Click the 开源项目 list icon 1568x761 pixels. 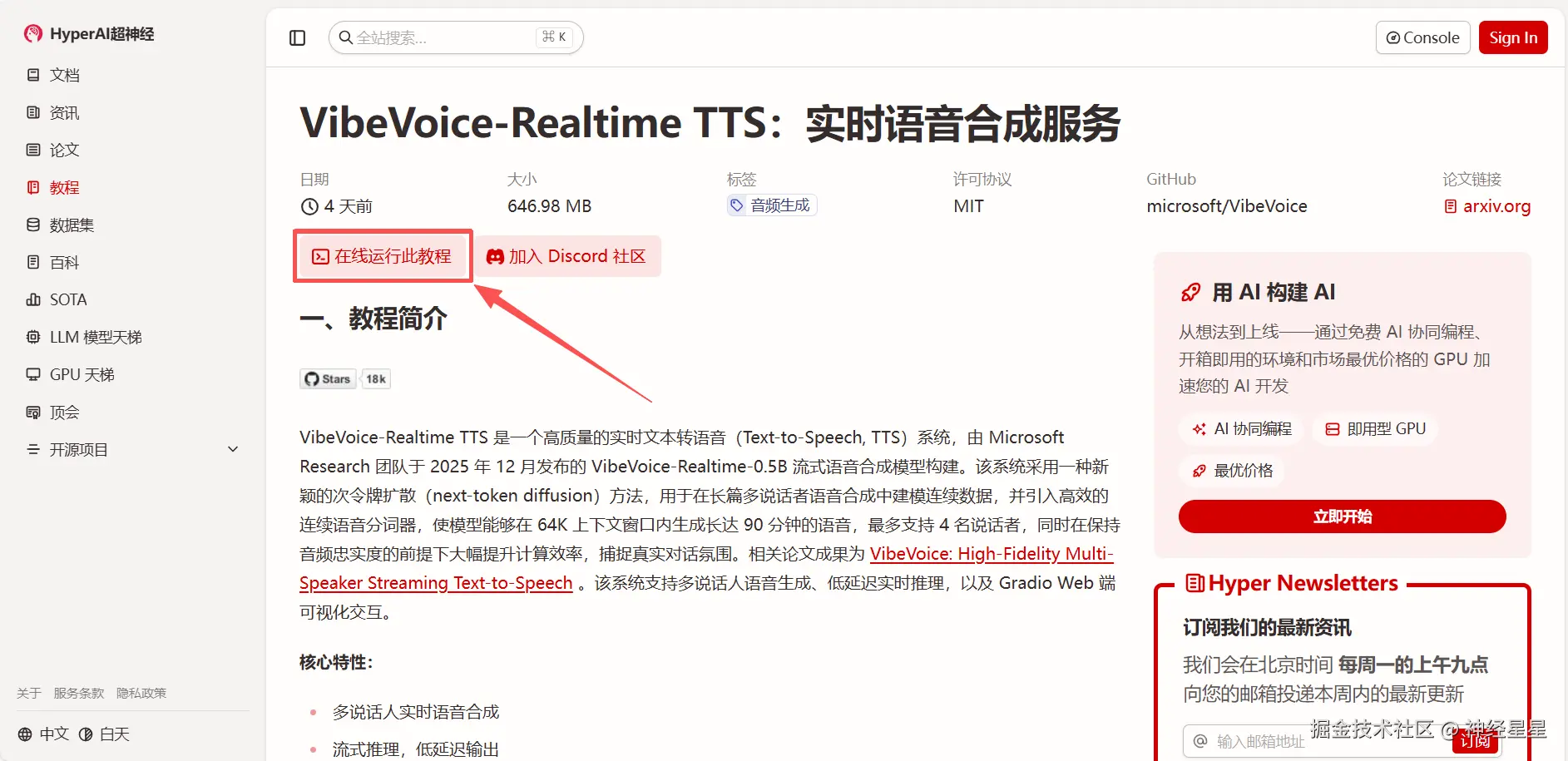33,449
